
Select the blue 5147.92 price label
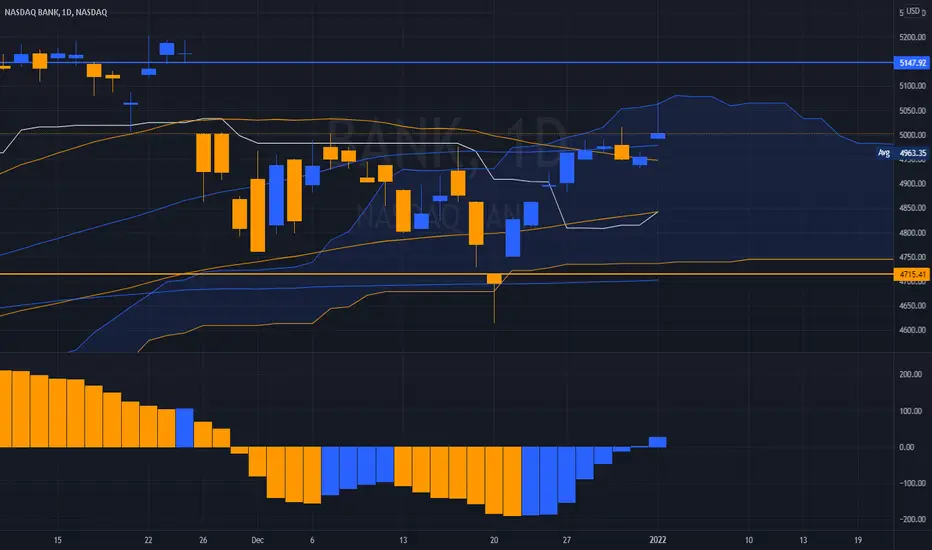click(x=912, y=62)
